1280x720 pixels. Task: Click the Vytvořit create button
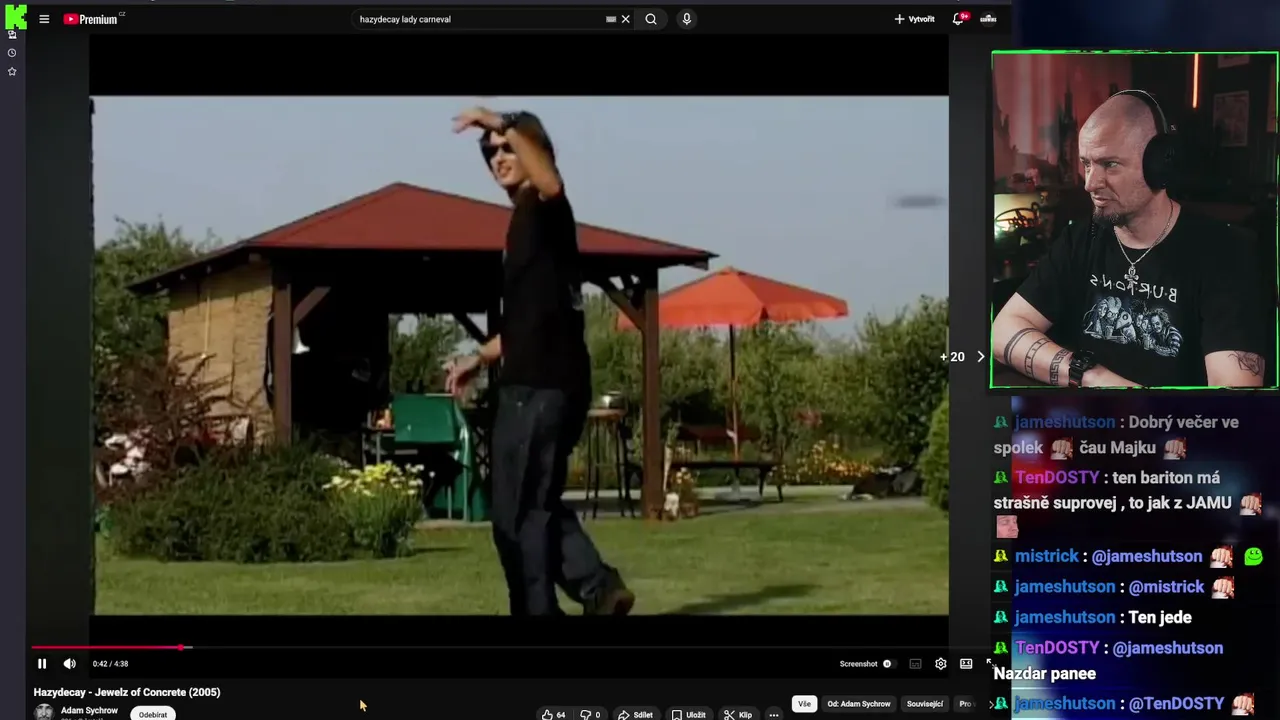pos(915,19)
